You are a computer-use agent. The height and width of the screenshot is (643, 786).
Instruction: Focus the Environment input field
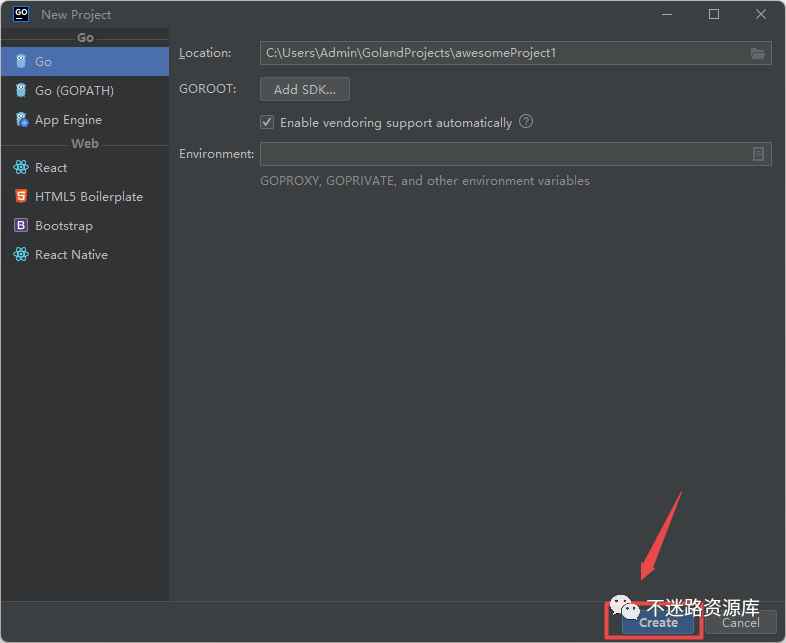pyautogui.click(x=515, y=154)
